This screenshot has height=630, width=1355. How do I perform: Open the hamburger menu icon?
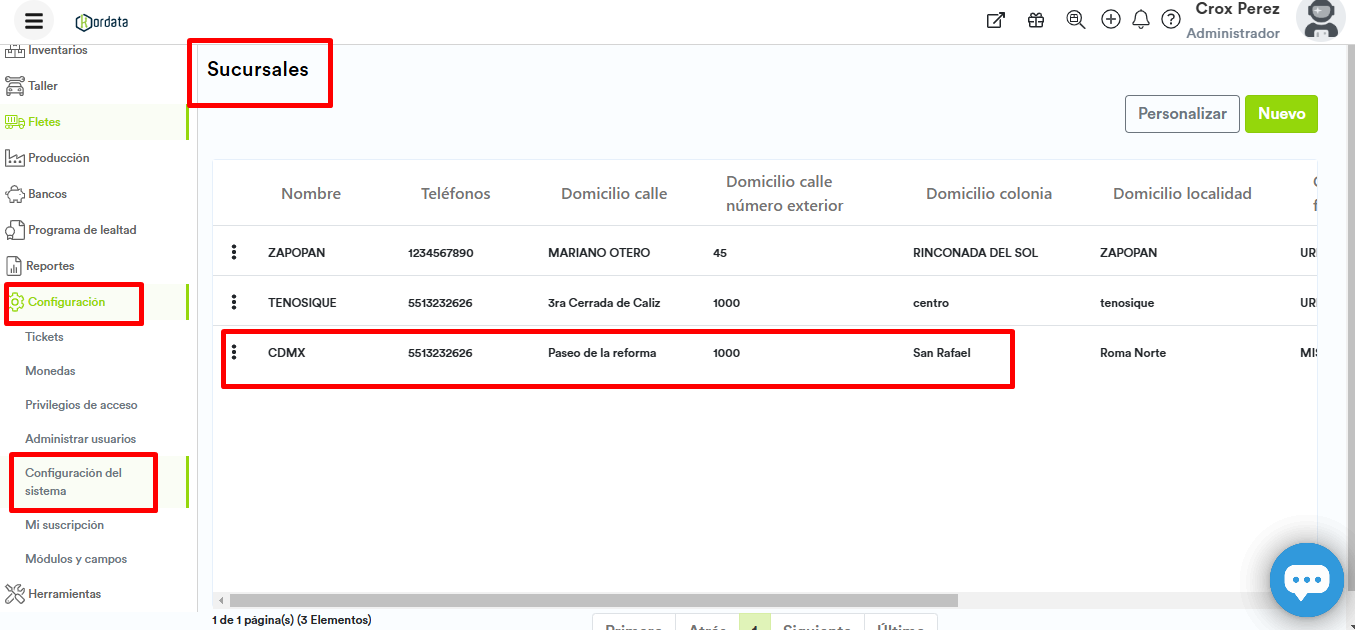pyautogui.click(x=34, y=21)
